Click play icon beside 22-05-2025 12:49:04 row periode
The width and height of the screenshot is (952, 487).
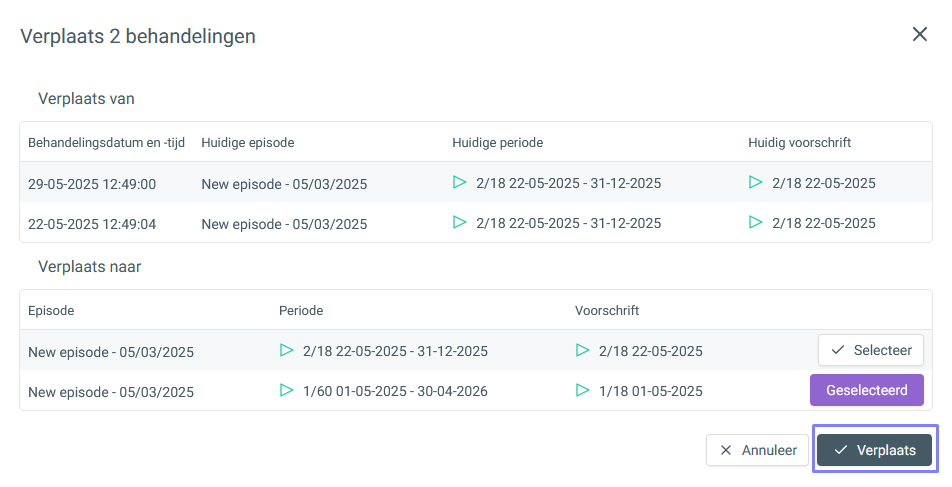(460, 222)
